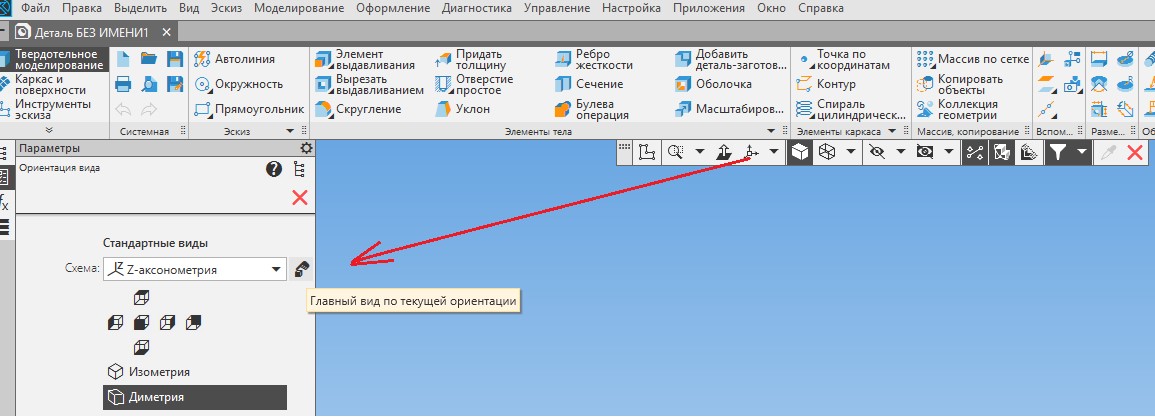Open print preview with the magnifier page icon
Viewport: 1155px width, 417px height.
(x=149, y=84)
